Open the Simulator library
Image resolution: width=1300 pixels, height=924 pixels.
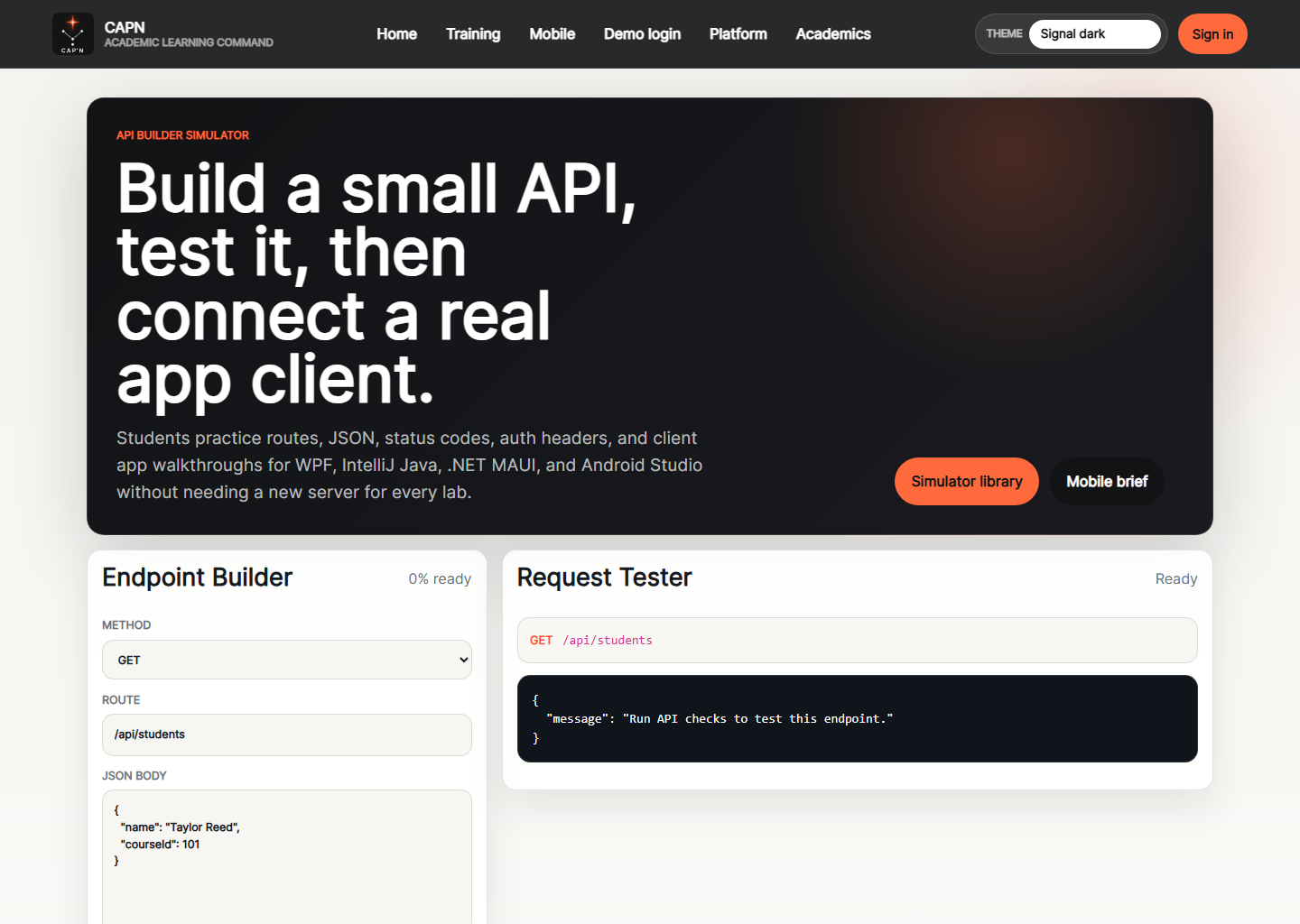[x=967, y=481]
